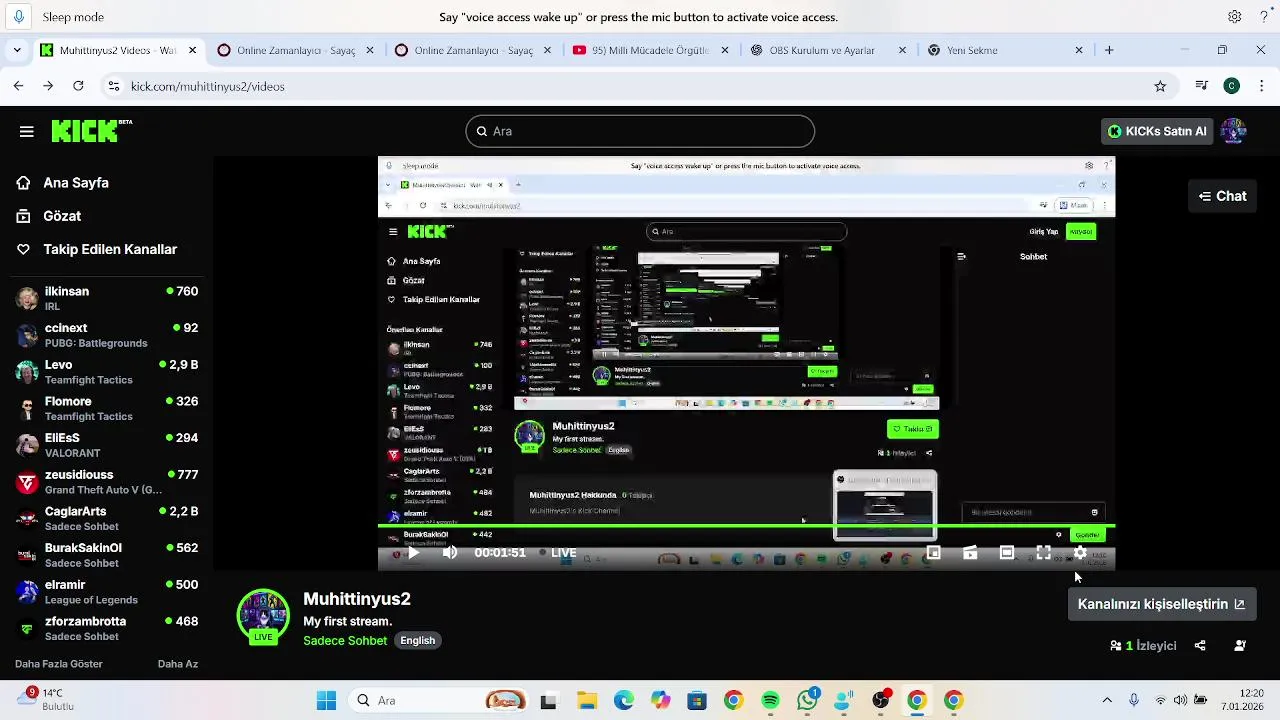Show hidden system tray icons
The height and width of the screenshot is (720, 1280).
(x=1107, y=700)
